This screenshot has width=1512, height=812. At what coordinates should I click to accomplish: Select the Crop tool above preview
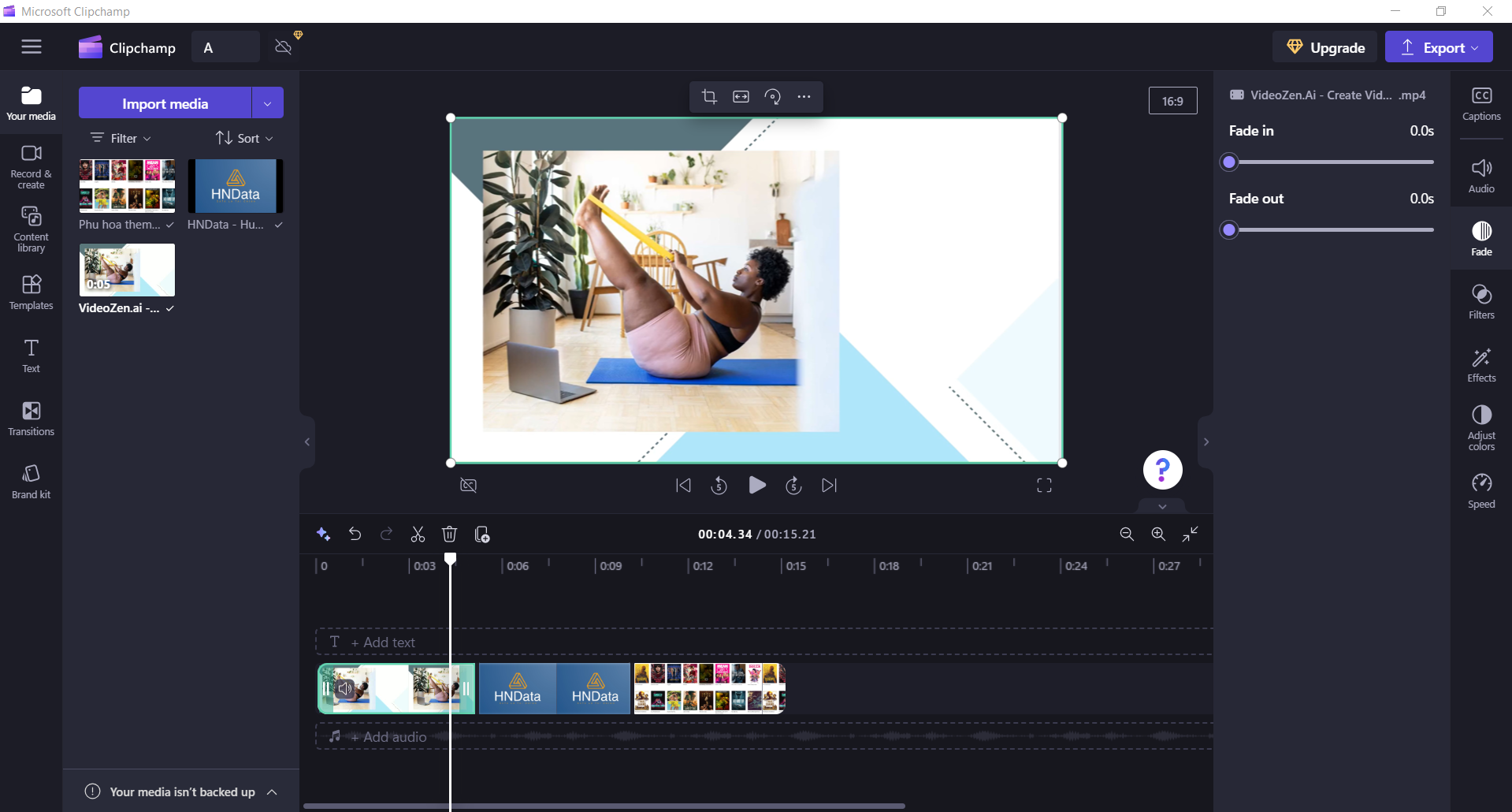click(709, 96)
